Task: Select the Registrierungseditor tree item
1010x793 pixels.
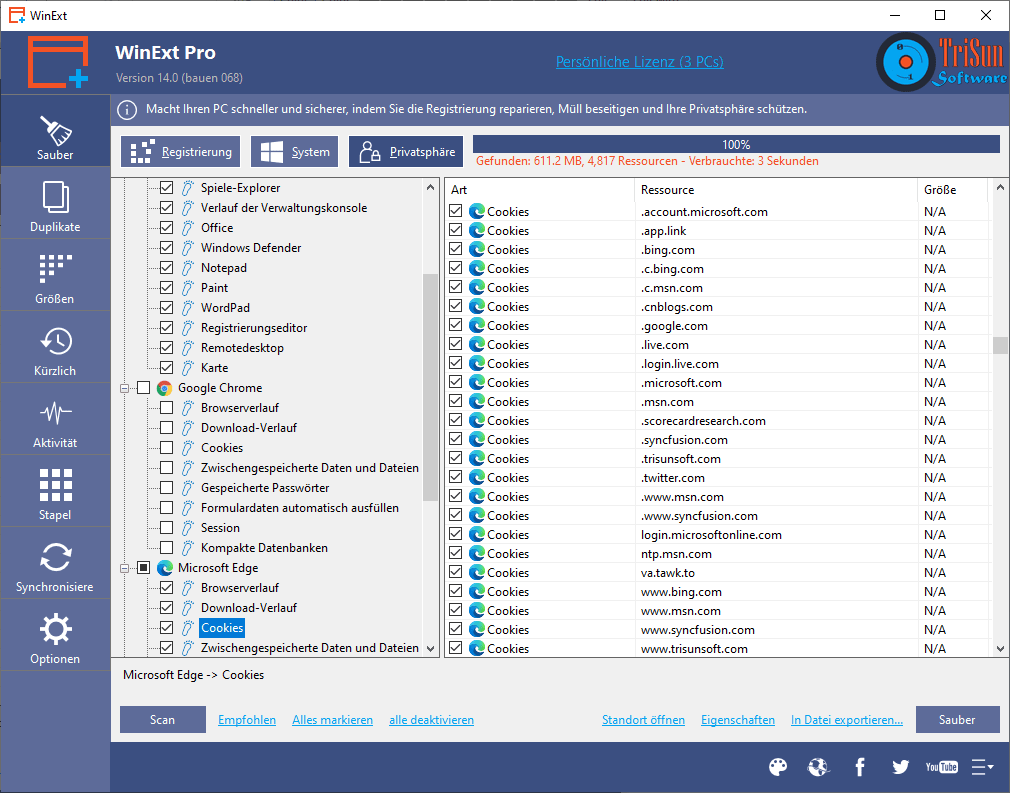Action: coord(254,327)
